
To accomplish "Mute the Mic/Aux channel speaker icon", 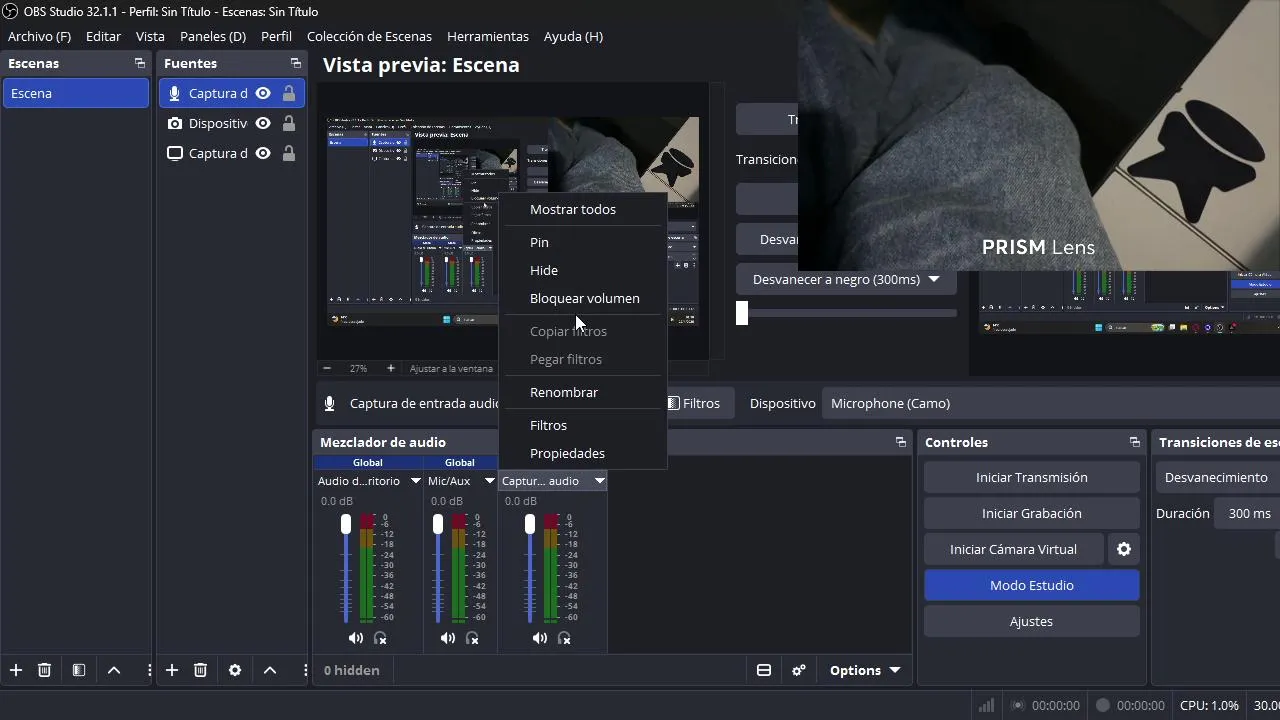I will point(448,638).
